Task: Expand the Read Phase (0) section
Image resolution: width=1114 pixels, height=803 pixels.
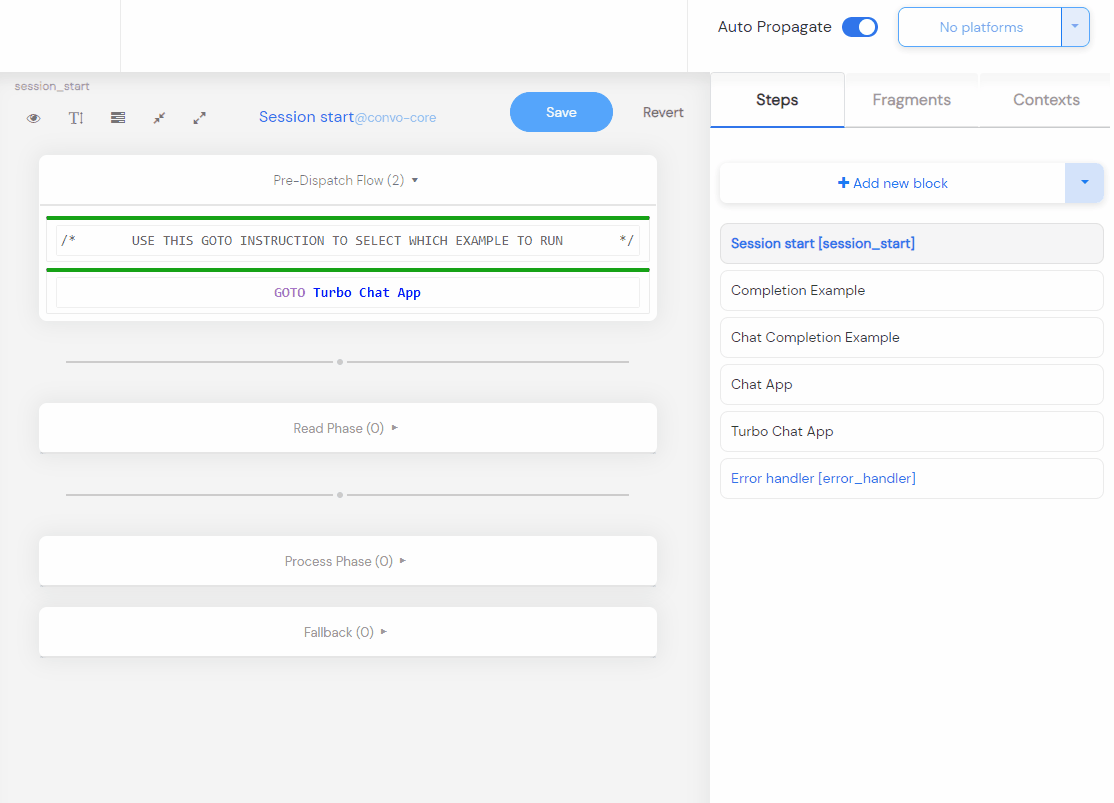Action: tap(347, 428)
